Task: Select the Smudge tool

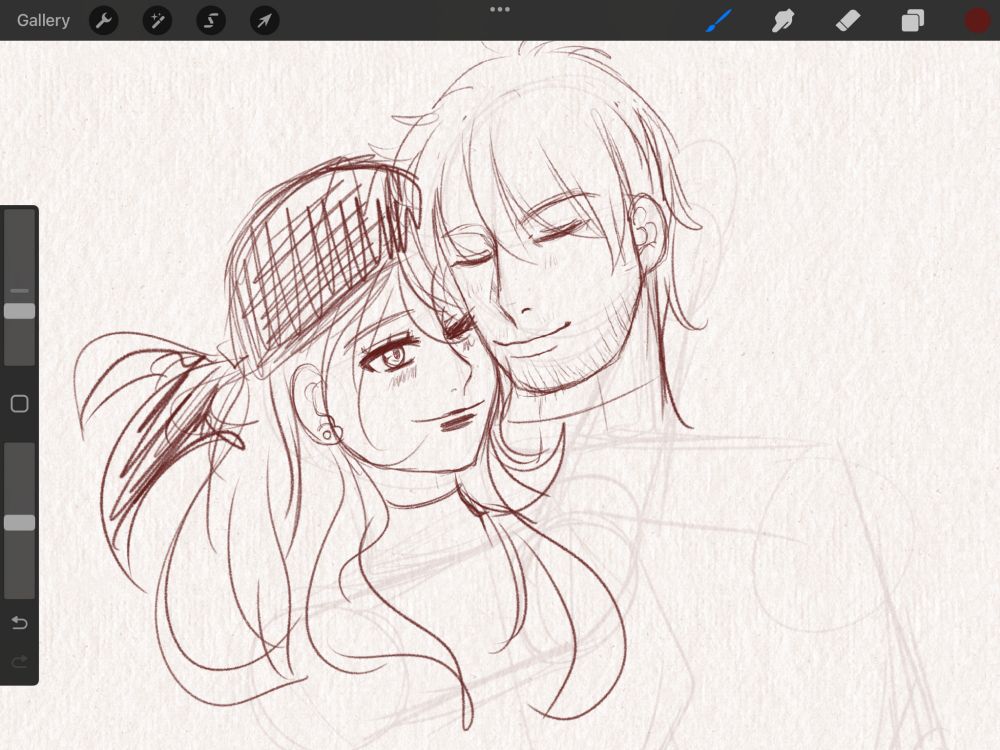Action: pyautogui.click(x=783, y=20)
